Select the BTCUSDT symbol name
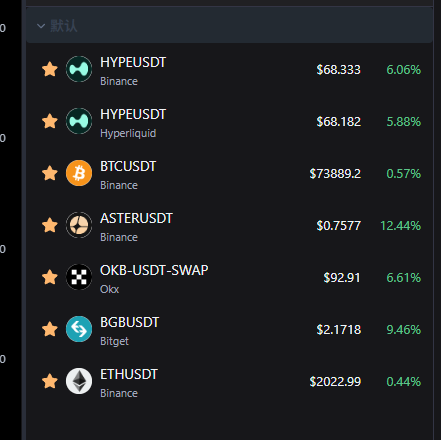 (128, 167)
